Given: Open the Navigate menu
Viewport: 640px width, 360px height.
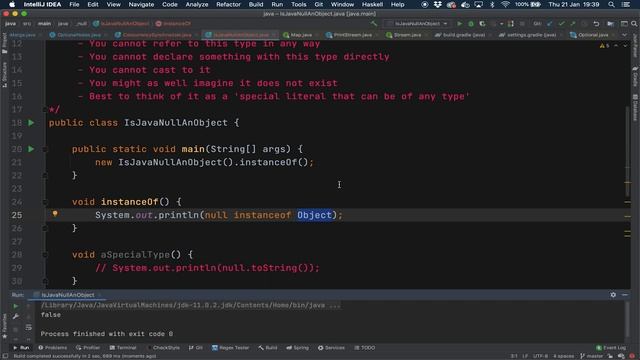Looking at the screenshot, I should pos(141,4).
